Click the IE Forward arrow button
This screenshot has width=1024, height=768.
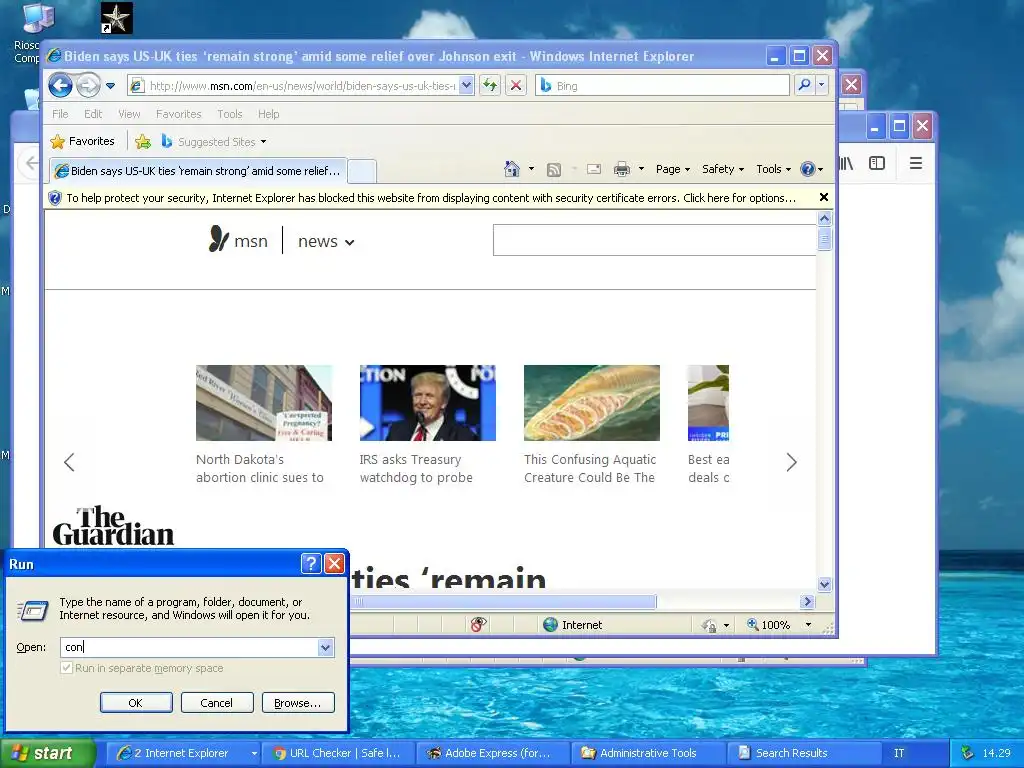88,85
